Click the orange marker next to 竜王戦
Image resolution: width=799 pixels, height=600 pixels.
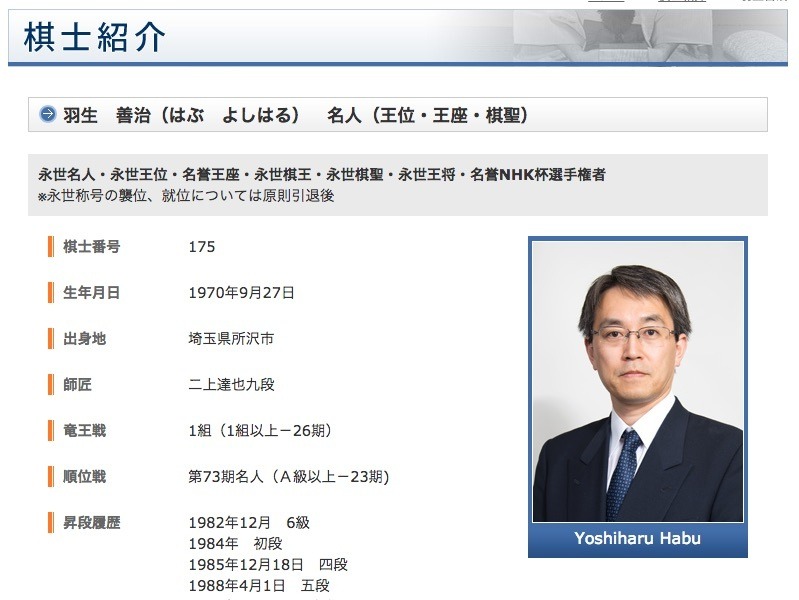pyautogui.click(x=50, y=431)
